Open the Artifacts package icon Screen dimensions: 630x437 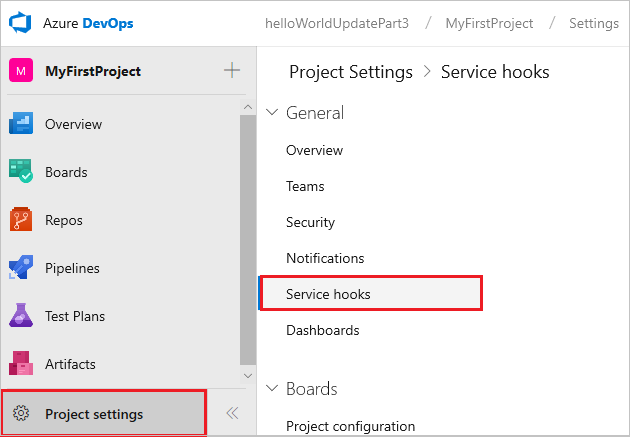pyautogui.click(x=22, y=364)
